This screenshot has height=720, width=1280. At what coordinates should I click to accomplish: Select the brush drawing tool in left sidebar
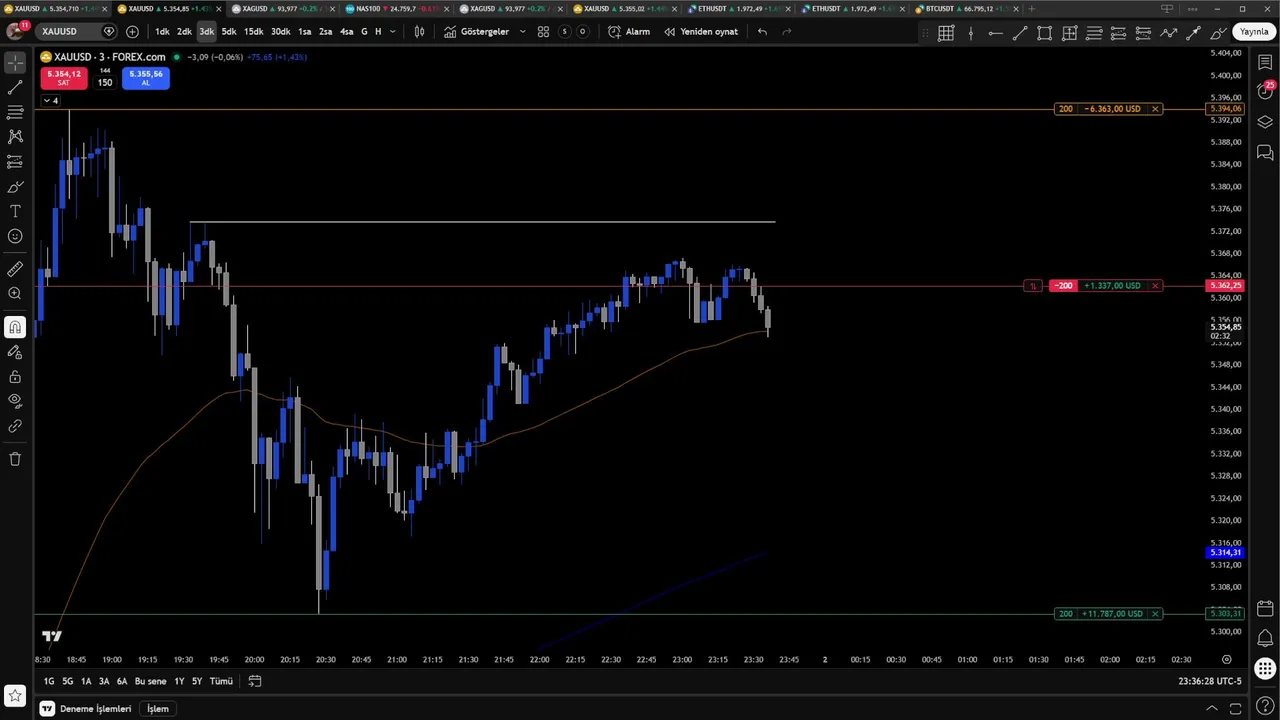(15, 187)
